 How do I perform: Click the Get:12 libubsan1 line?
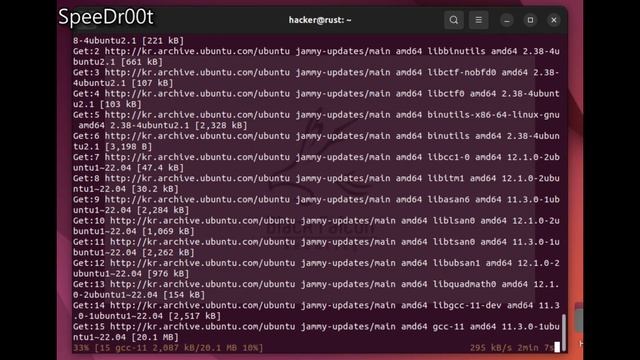(316, 264)
